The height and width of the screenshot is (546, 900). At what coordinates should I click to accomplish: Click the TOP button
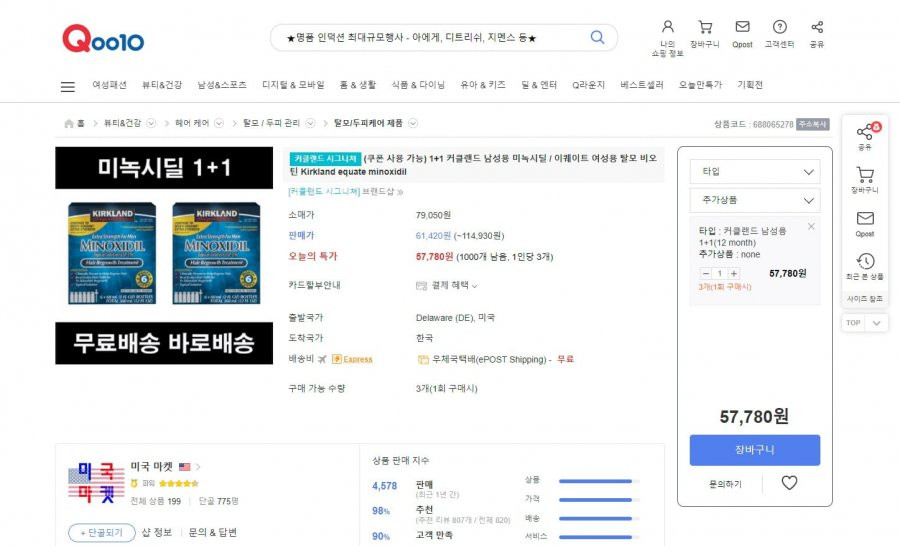point(854,323)
